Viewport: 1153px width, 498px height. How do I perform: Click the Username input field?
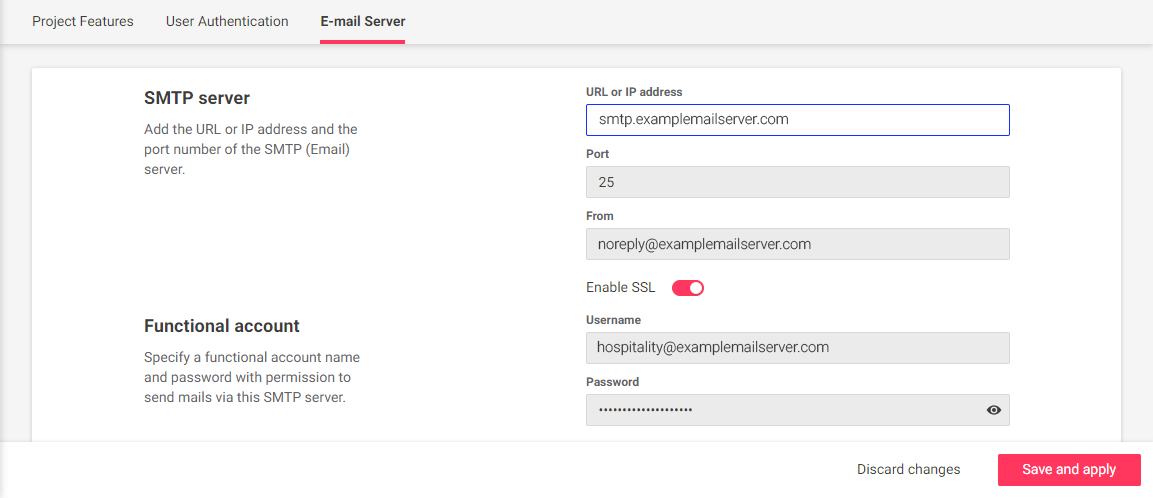pos(797,347)
